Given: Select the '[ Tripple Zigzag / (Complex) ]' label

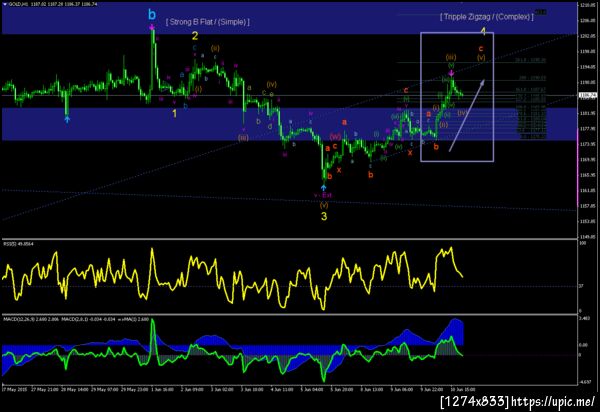Looking at the screenshot, I should pyautogui.click(x=486, y=17).
